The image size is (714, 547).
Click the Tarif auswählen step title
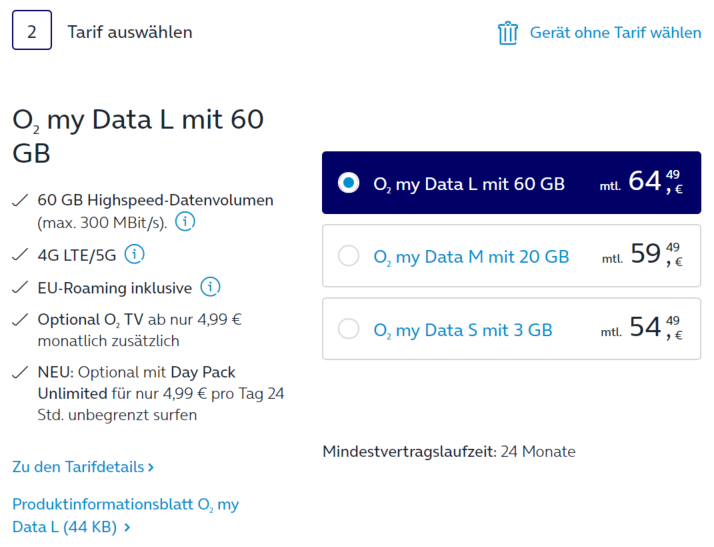point(130,32)
